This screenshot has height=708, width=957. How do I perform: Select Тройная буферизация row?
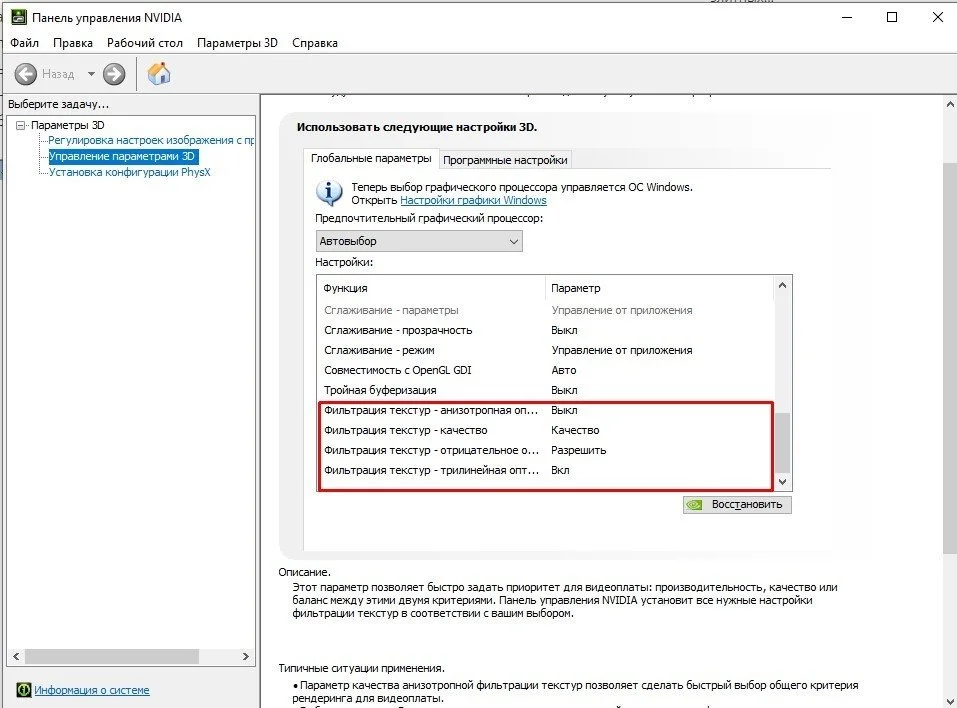click(x=546, y=390)
